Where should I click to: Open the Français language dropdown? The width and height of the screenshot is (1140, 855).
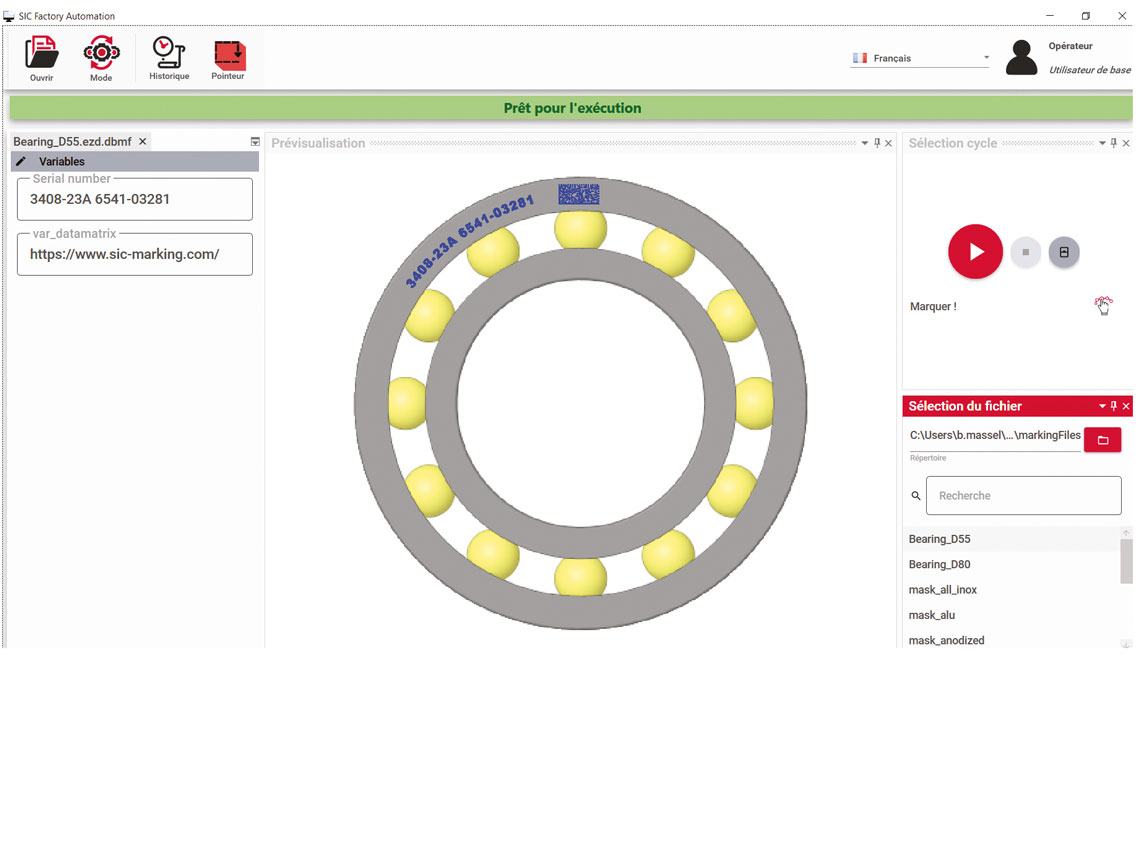(920, 58)
